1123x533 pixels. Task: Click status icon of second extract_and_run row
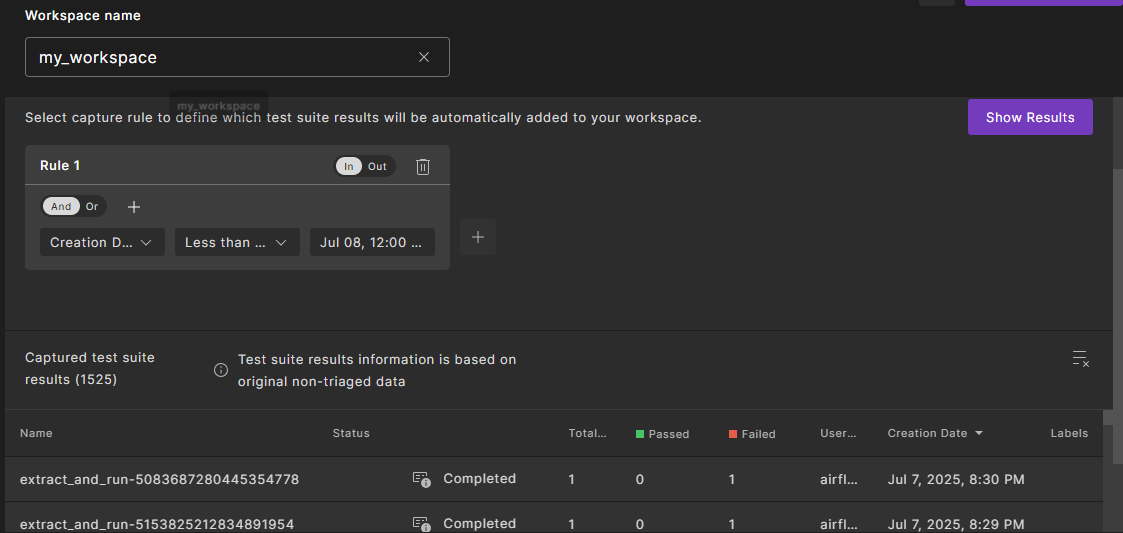click(x=421, y=523)
